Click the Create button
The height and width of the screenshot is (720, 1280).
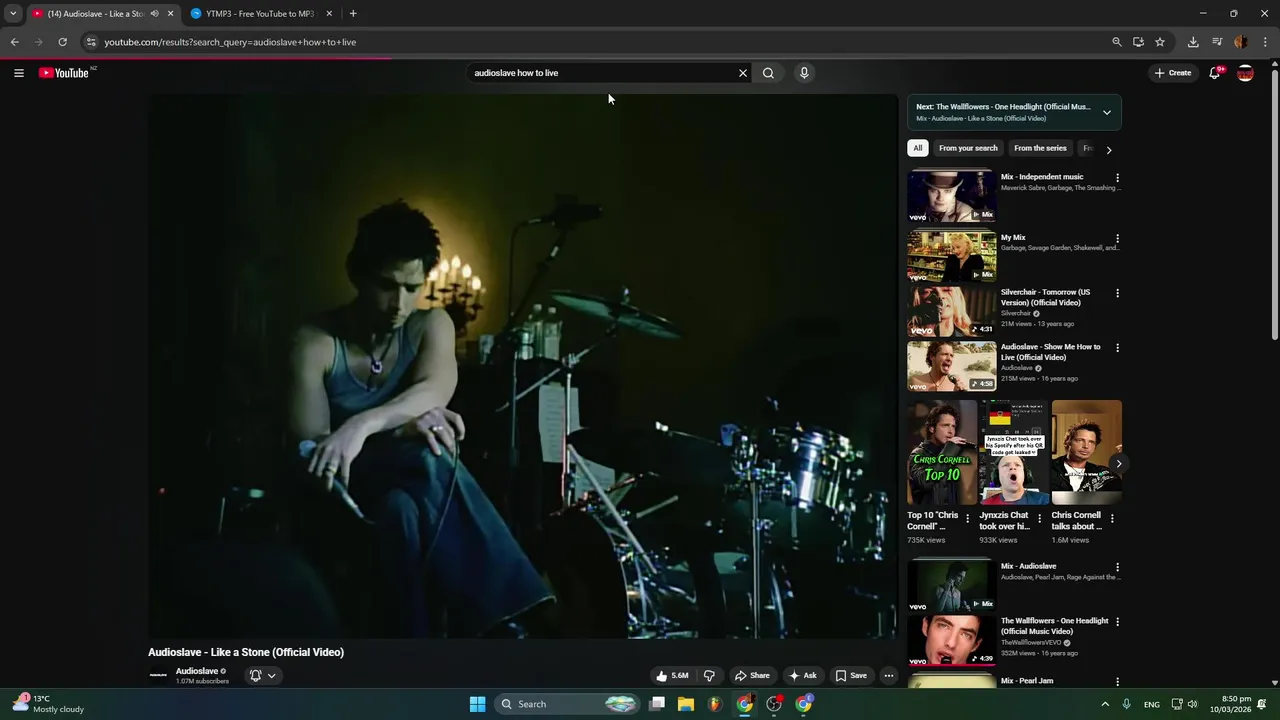(x=1172, y=73)
